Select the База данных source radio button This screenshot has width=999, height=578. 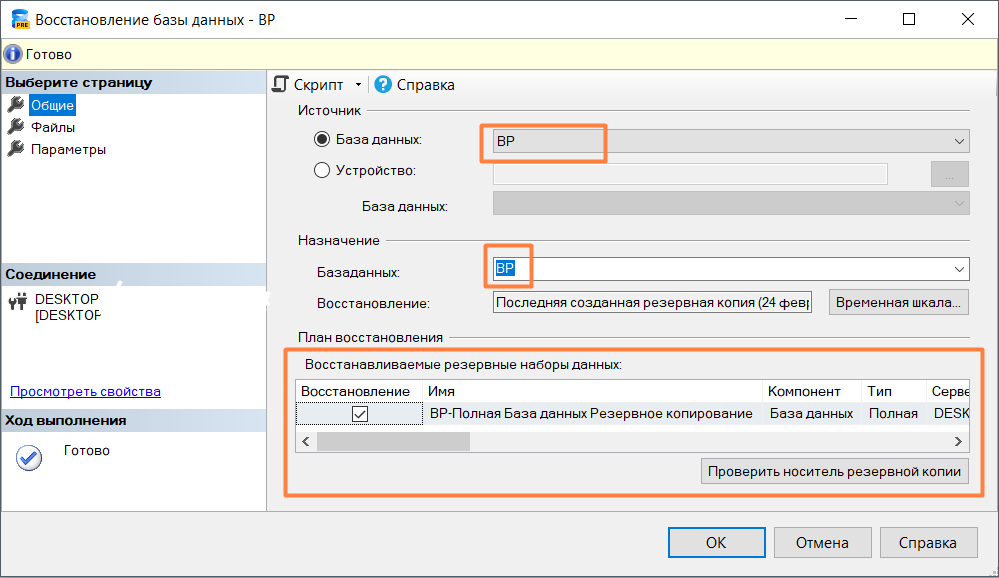click(322, 139)
